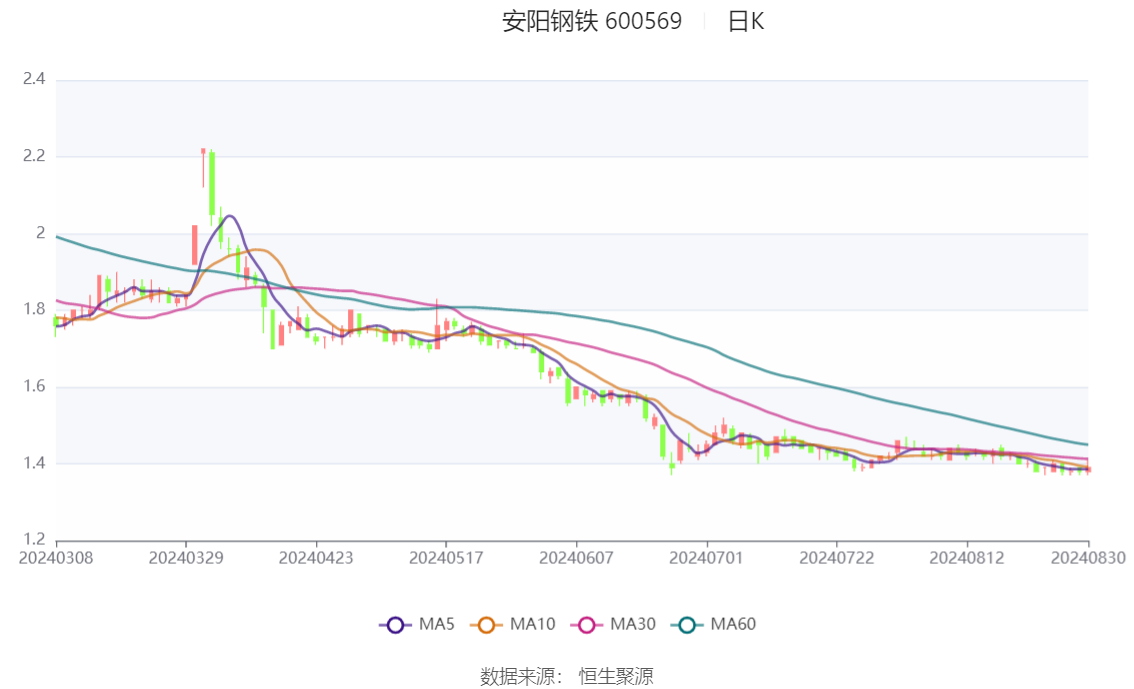This screenshot has height=689, width=1134.
Task: Click the 1.8 y-axis value
Action: pos(34,309)
